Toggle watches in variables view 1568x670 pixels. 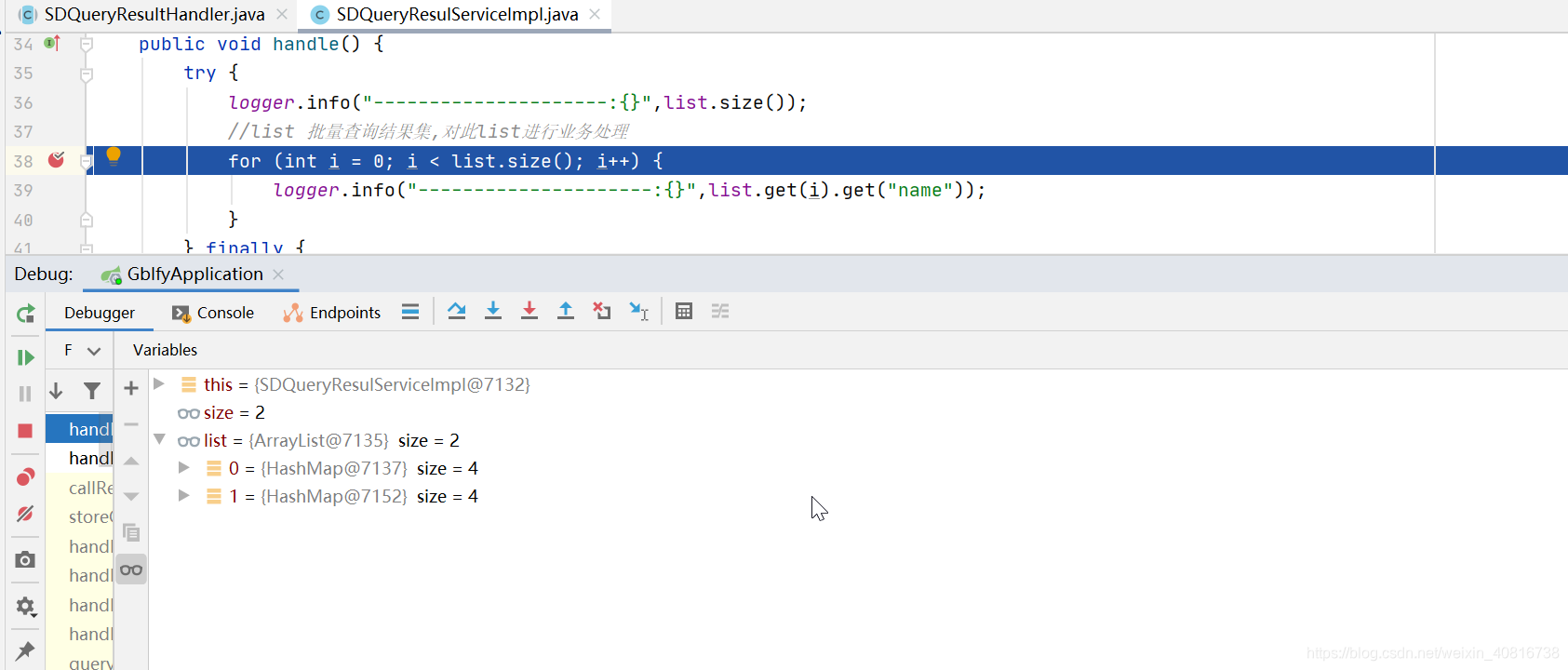coord(131,569)
